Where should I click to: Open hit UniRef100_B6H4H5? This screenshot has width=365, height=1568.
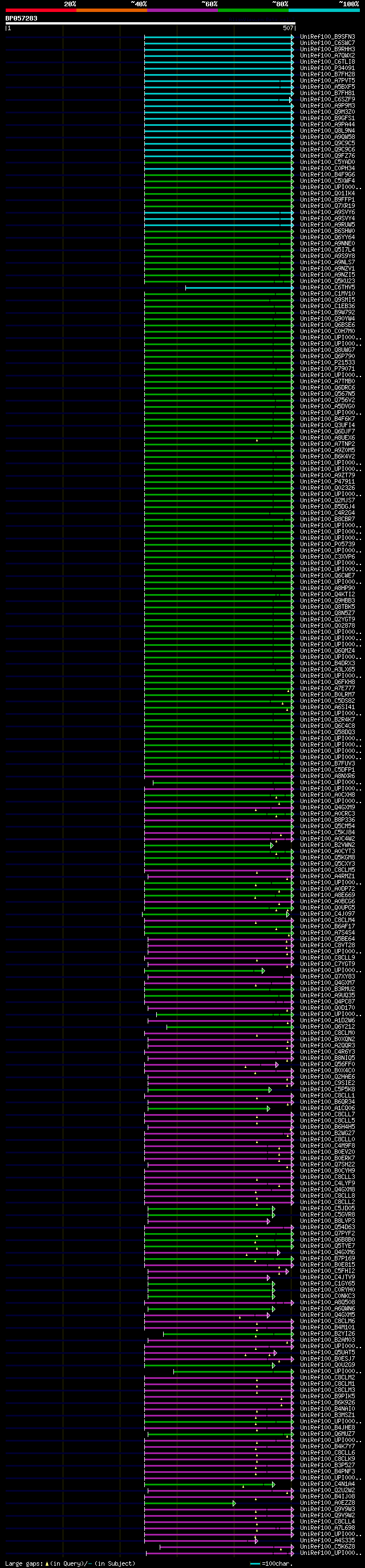(327, 1127)
